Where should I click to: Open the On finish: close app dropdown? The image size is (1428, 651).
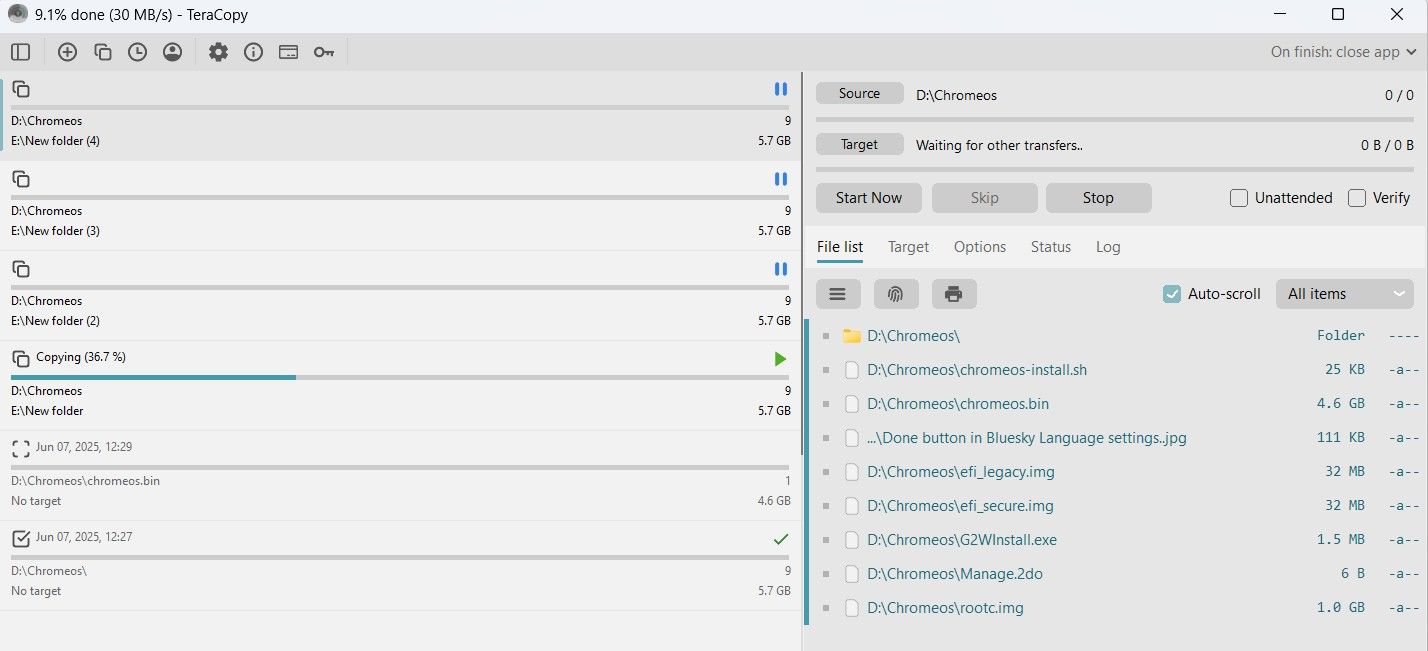coord(1343,52)
